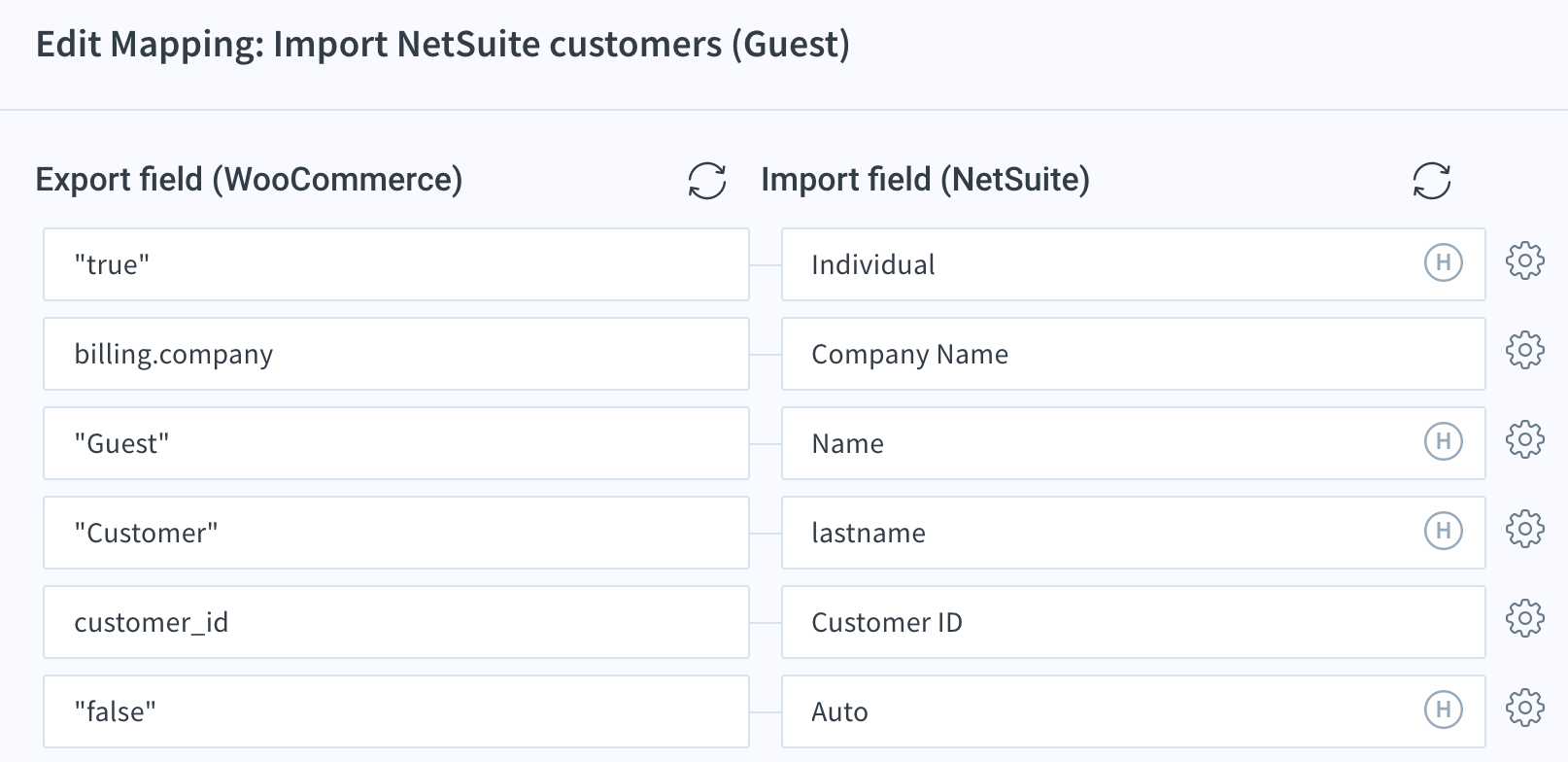The height and width of the screenshot is (762, 1568).
Task: Open settings gear for Individual mapping
Action: [1525, 260]
